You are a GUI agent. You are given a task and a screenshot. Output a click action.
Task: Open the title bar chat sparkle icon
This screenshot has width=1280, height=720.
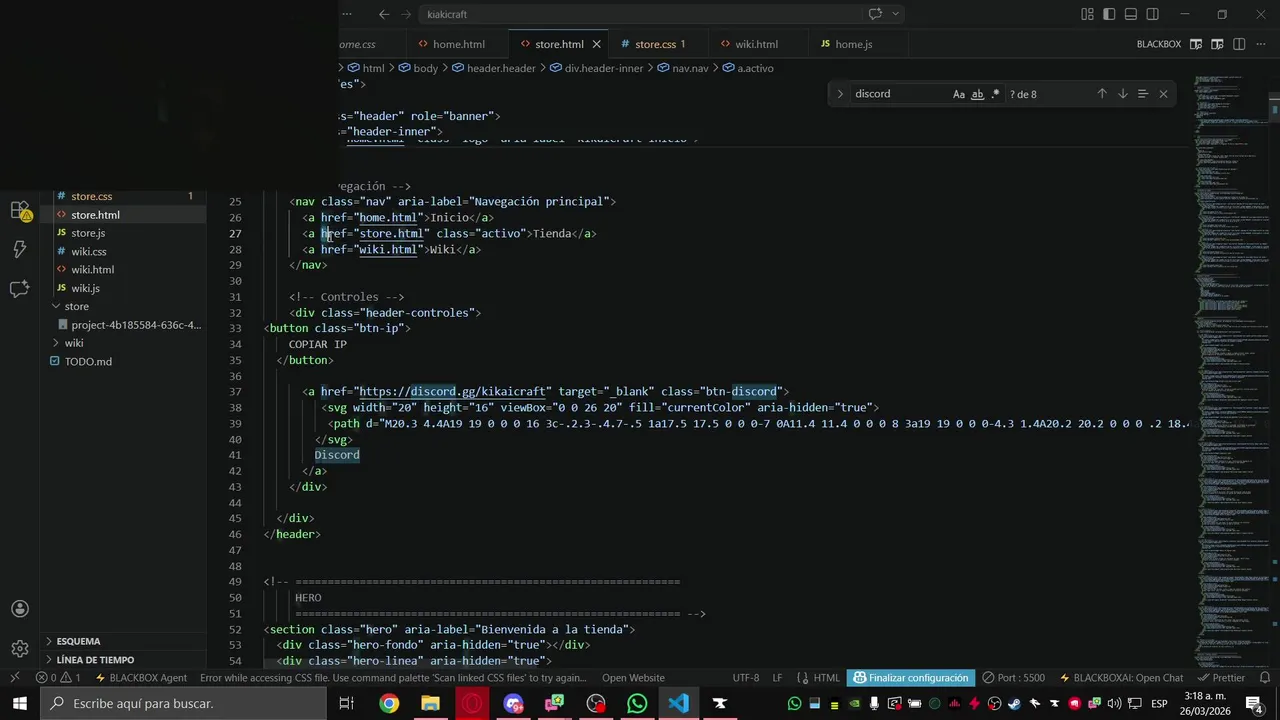pos(875,14)
